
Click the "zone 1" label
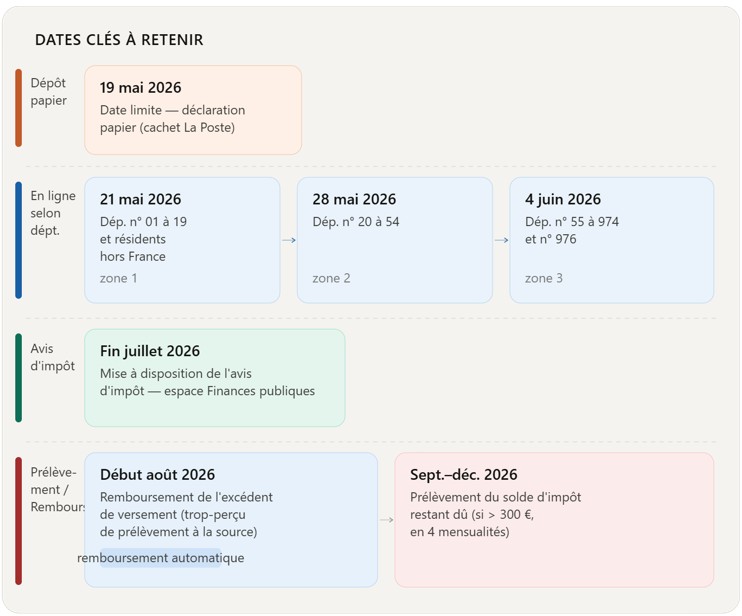(x=119, y=278)
